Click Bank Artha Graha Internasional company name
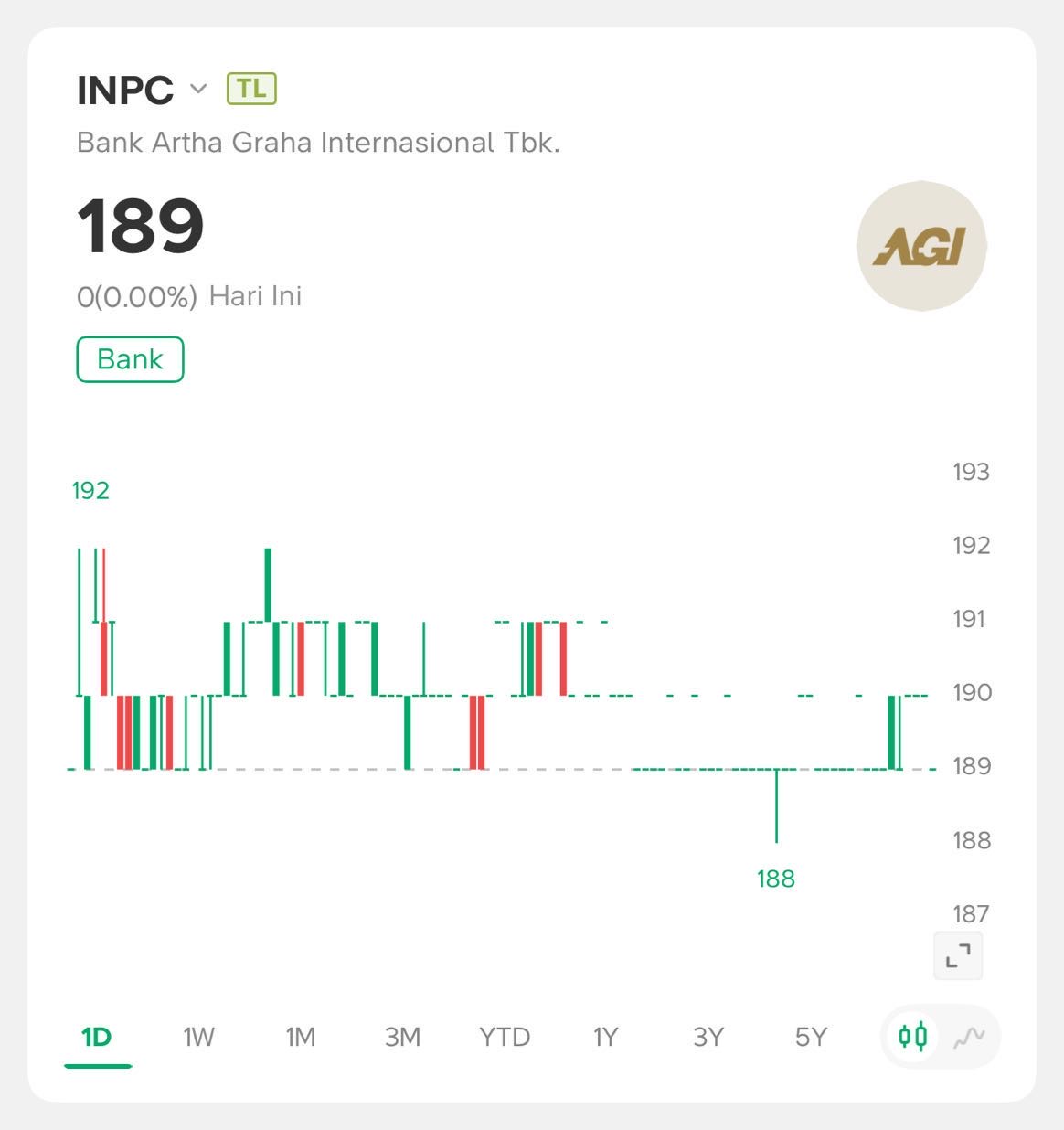 click(x=318, y=143)
